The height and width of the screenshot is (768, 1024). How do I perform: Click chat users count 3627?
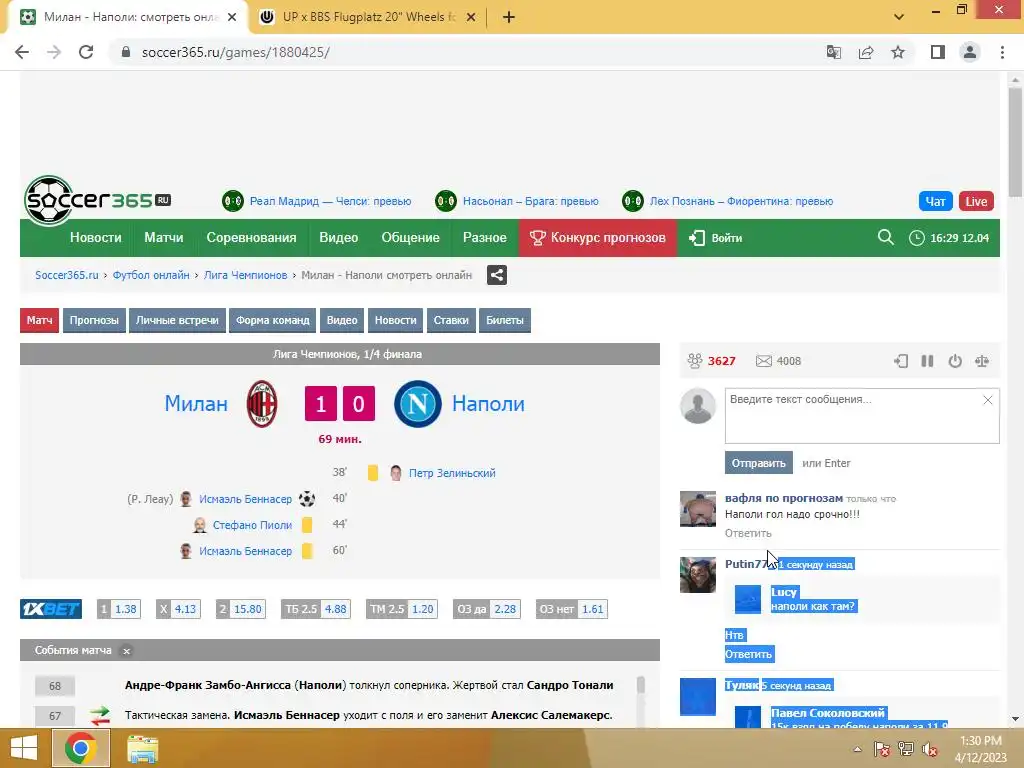(x=711, y=360)
